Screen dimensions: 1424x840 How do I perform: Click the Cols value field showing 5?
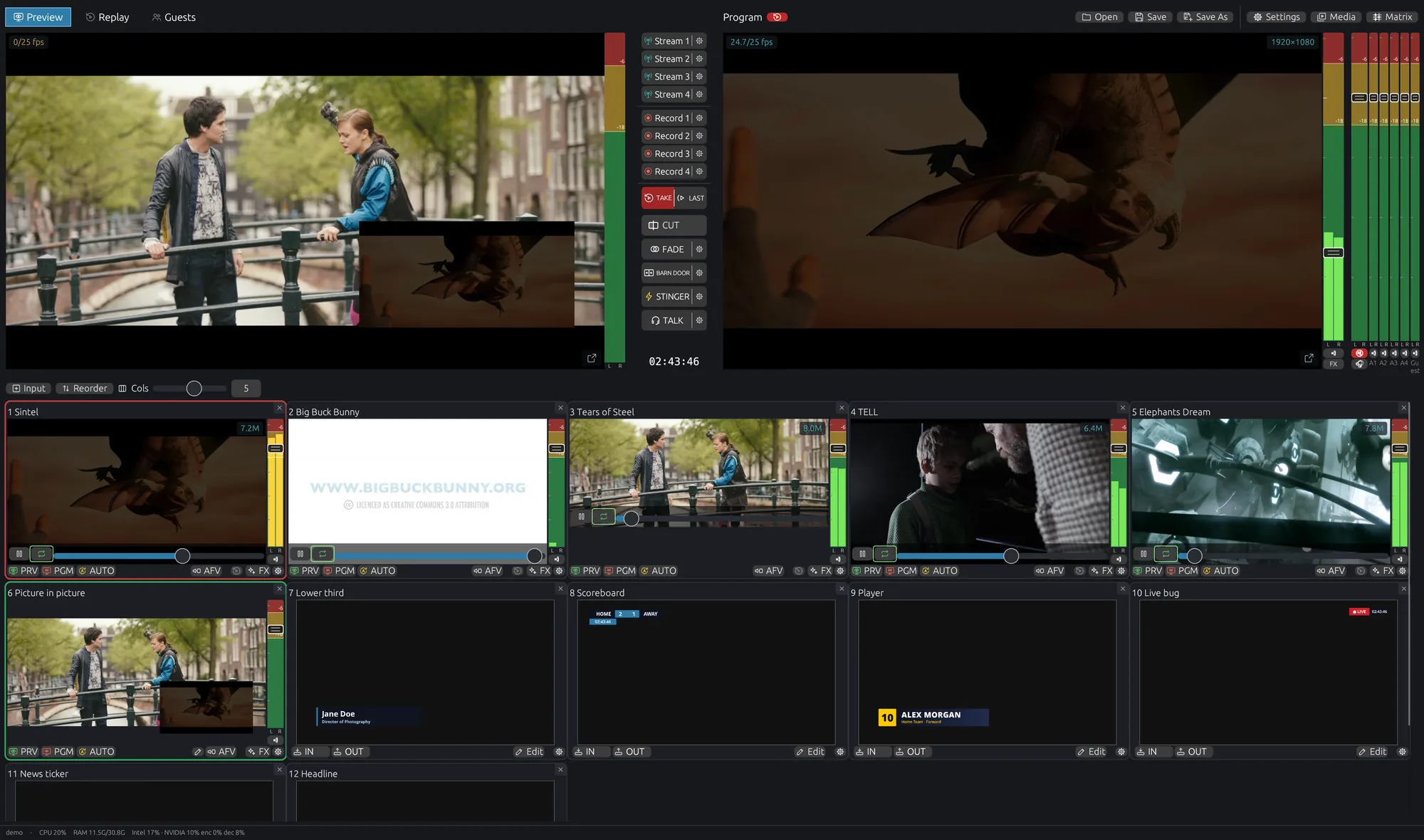(246, 389)
